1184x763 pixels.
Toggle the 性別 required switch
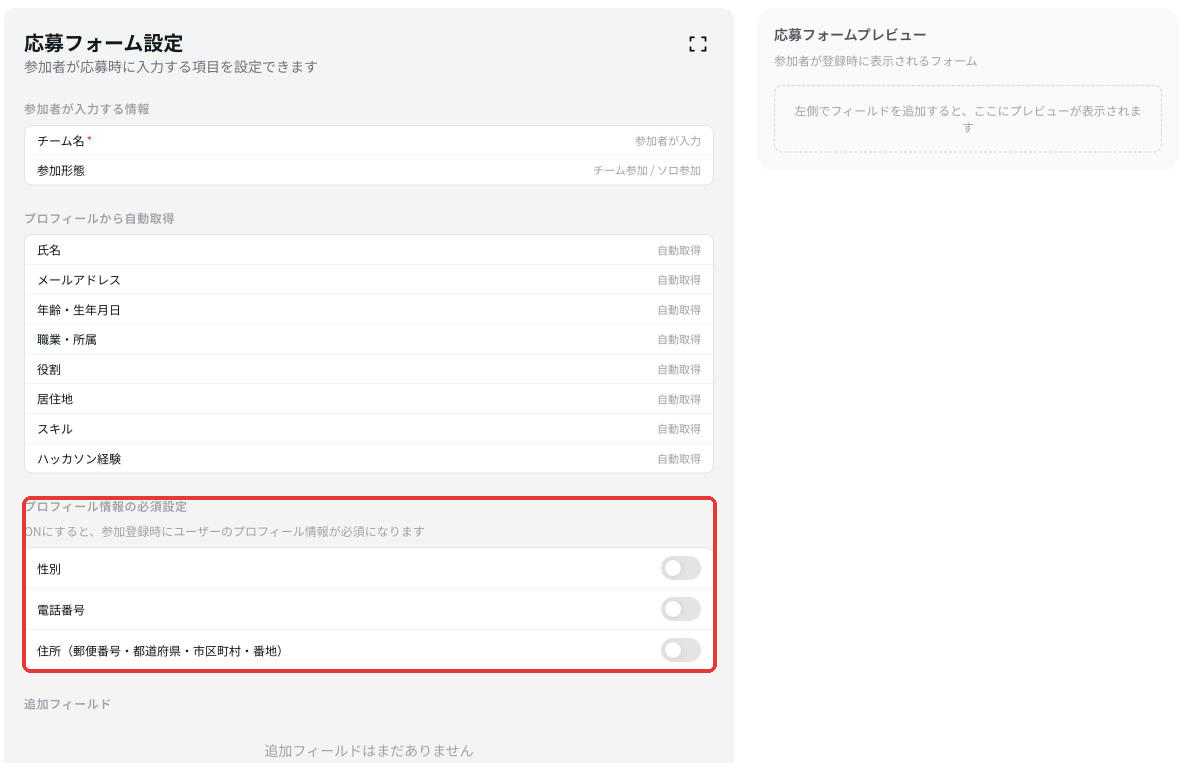tap(680, 568)
